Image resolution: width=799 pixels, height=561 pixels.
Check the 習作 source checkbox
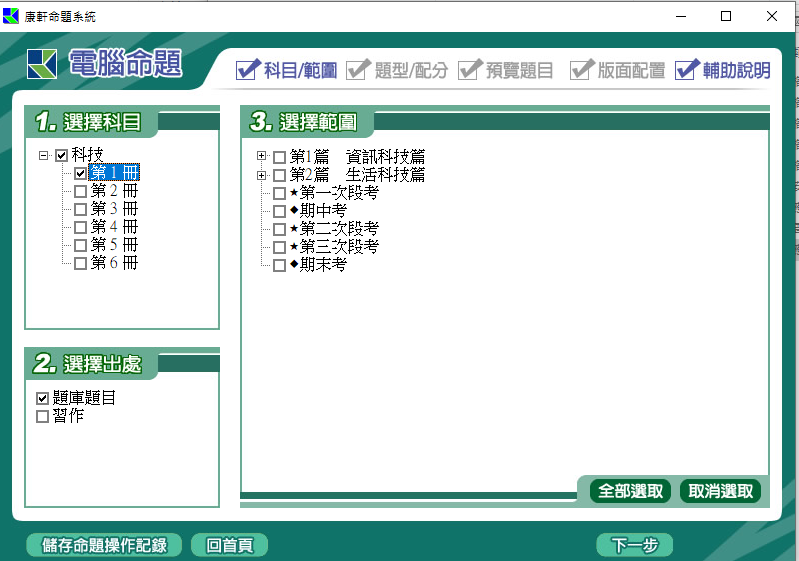point(43,416)
